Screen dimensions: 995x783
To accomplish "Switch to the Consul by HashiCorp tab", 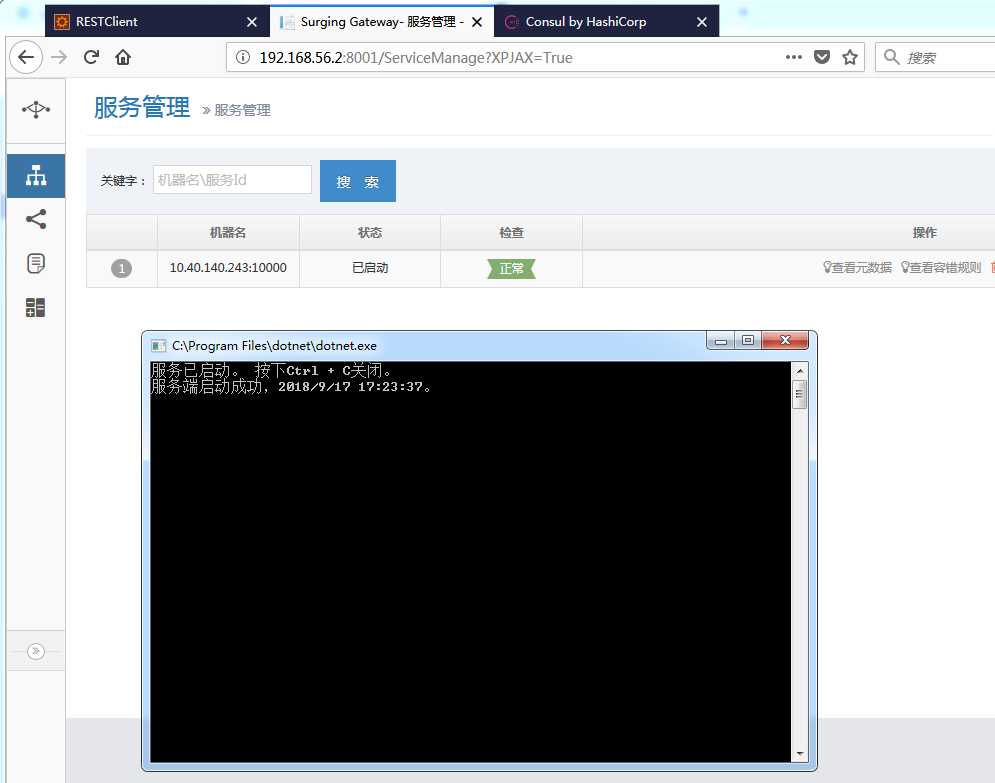I will tap(607, 22).
